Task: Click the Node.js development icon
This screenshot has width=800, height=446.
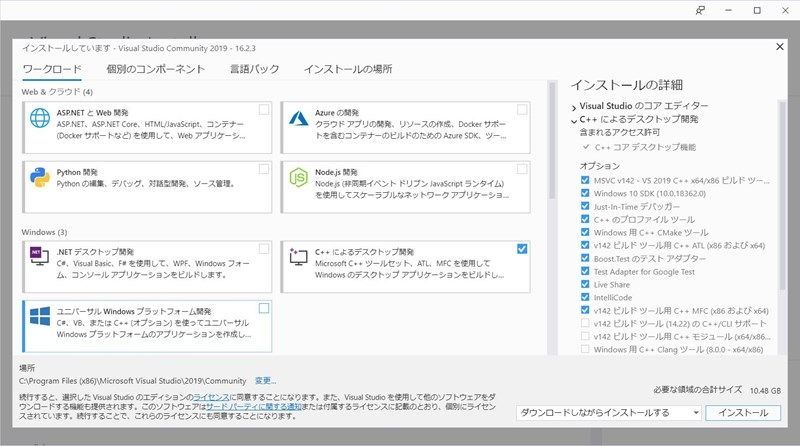Action: [x=298, y=178]
